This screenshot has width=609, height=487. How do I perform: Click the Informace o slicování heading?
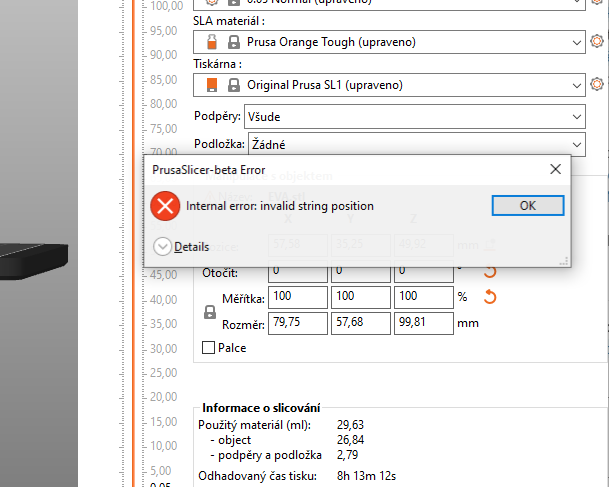coord(261,408)
